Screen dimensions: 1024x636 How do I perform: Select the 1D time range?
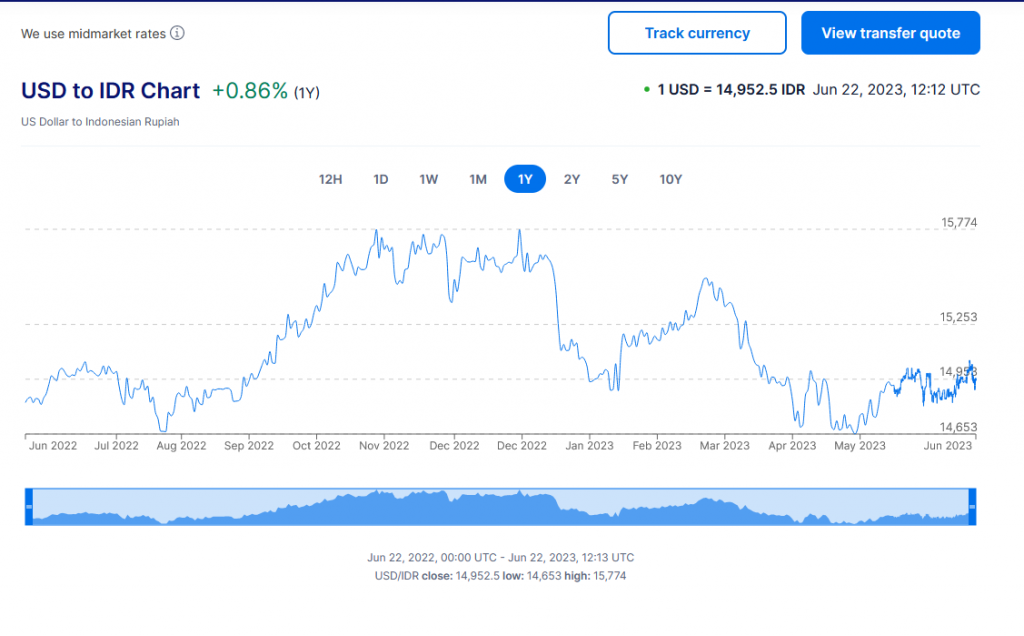click(x=381, y=179)
